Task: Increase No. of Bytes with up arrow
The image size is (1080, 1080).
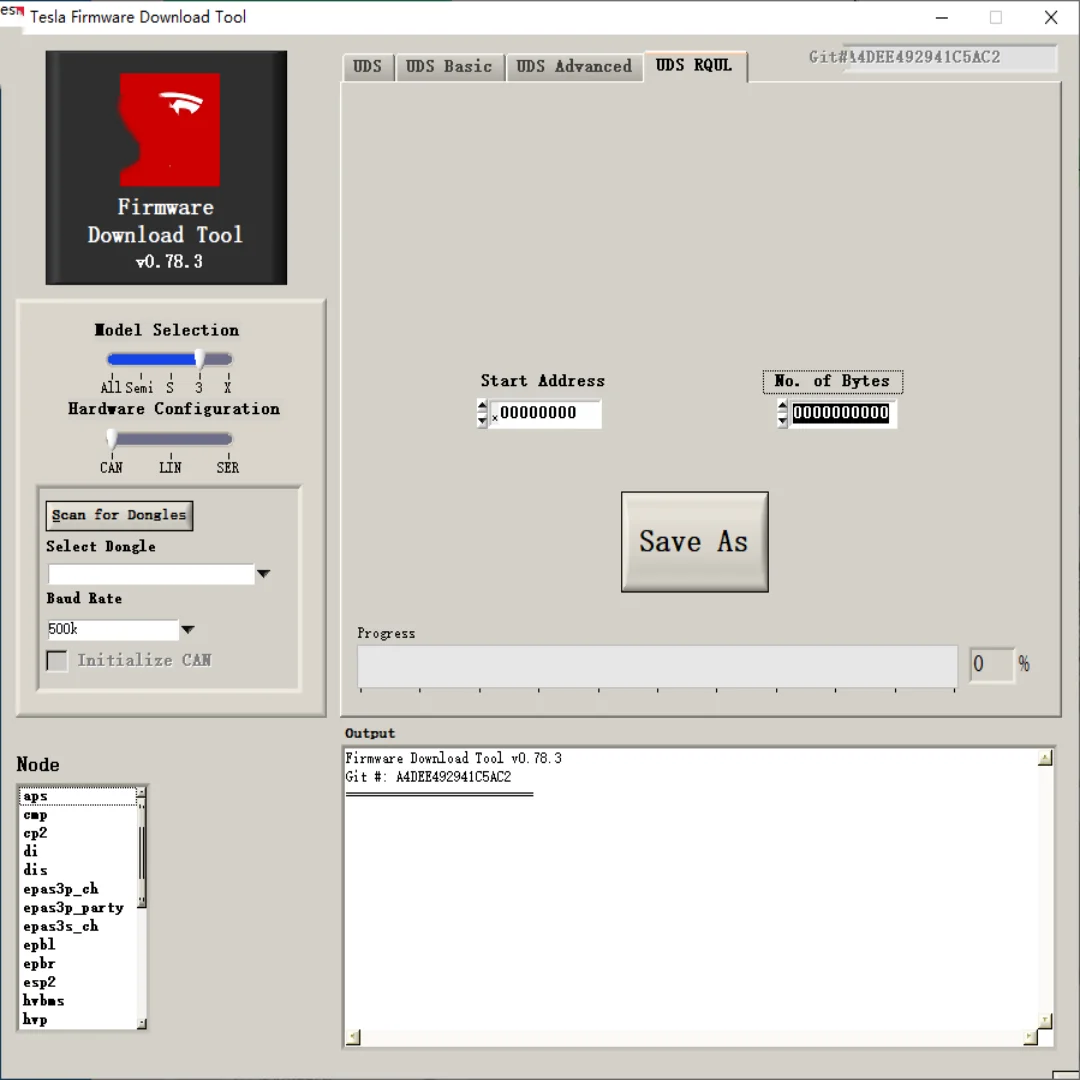Action: (782, 406)
